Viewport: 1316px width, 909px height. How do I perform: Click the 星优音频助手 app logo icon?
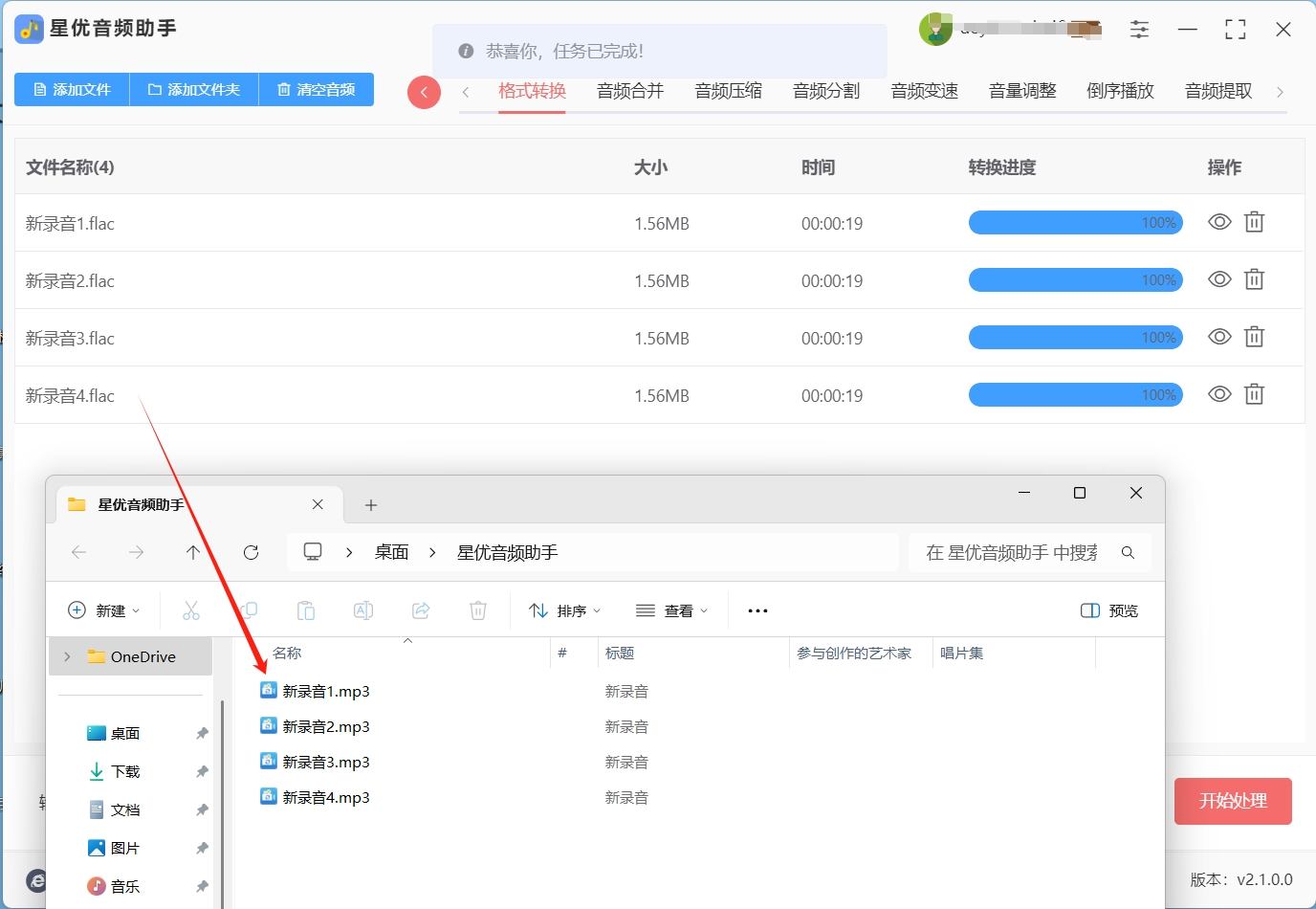pos(29,30)
